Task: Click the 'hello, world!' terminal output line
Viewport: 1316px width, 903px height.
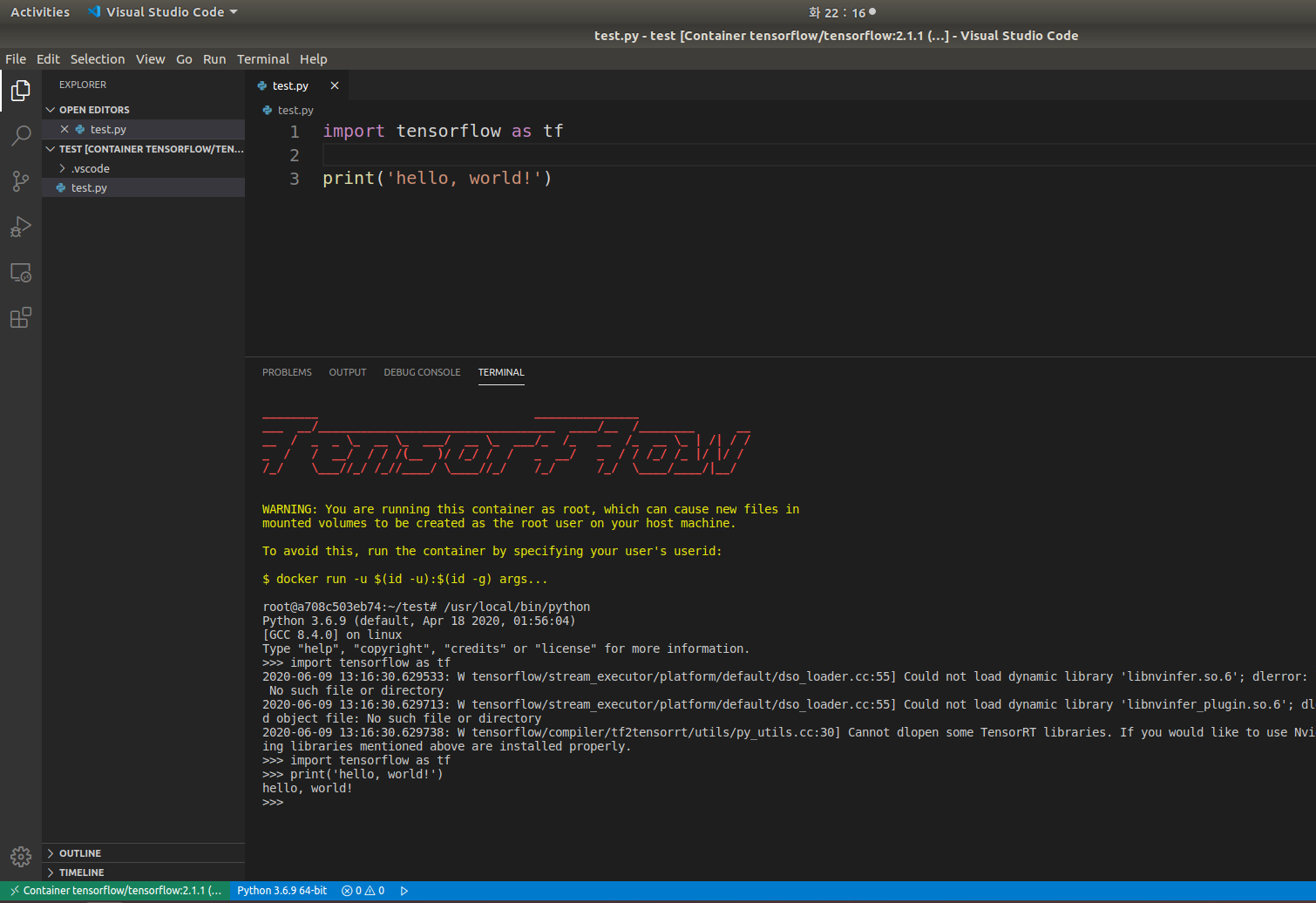Action: (x=308, y=788)
